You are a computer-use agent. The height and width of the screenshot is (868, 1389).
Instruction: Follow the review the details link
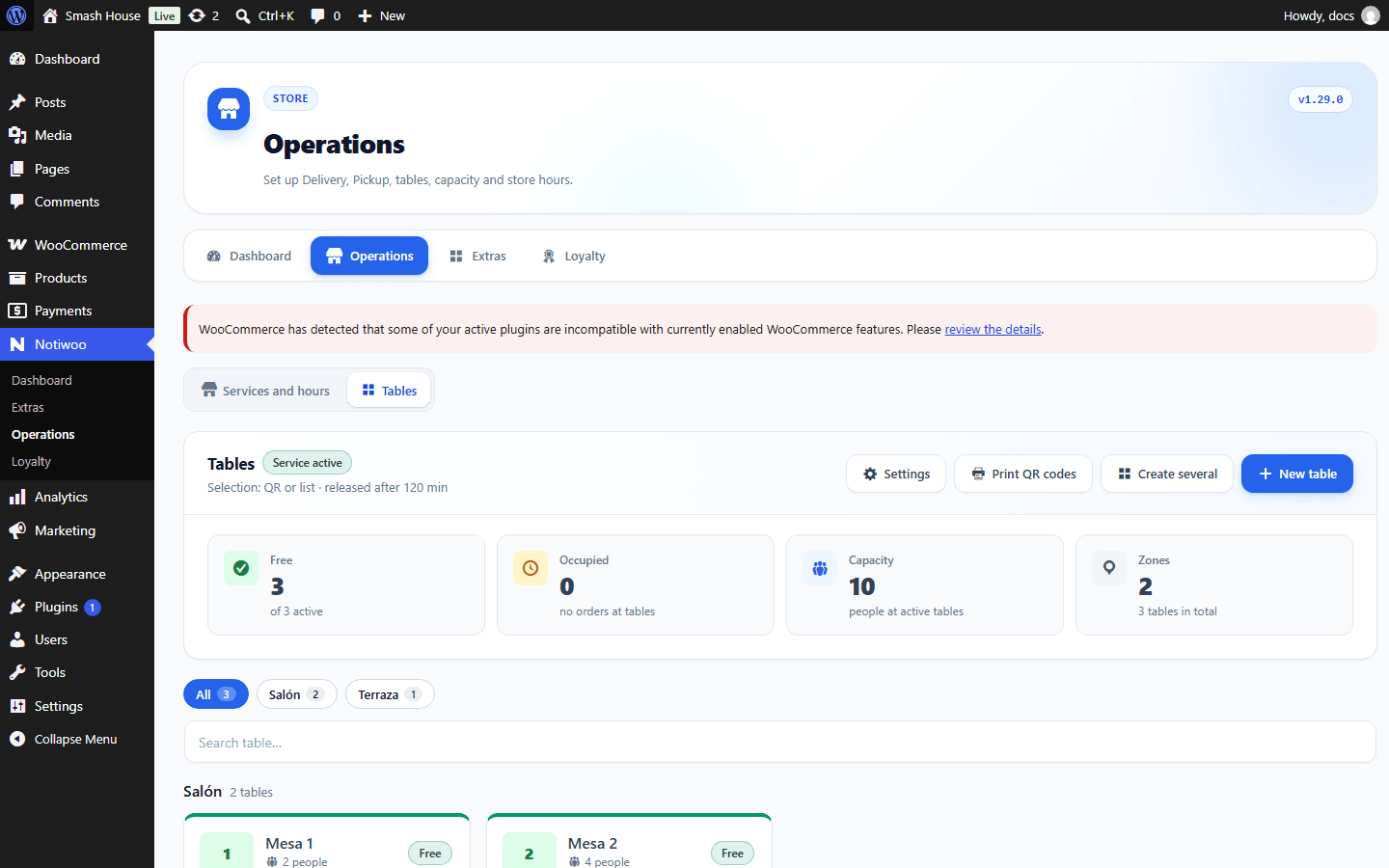993,330
